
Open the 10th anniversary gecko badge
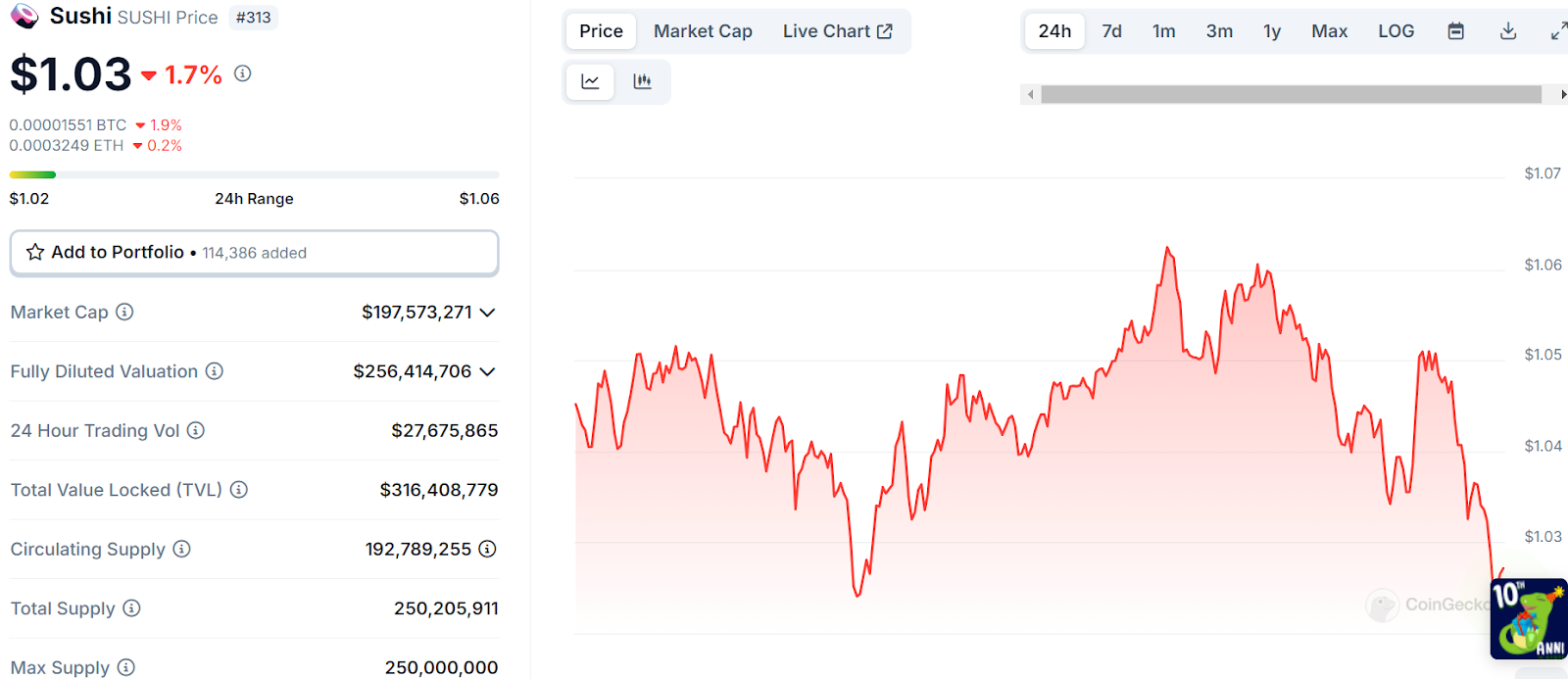point(1529,619)
